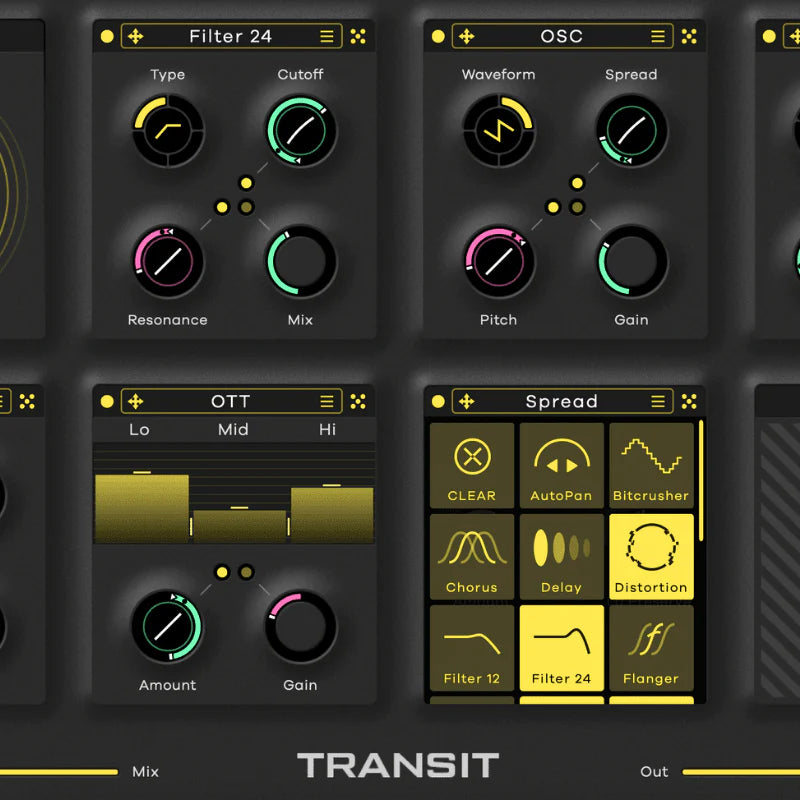Click the OTT module title

[x=231, y=402]
